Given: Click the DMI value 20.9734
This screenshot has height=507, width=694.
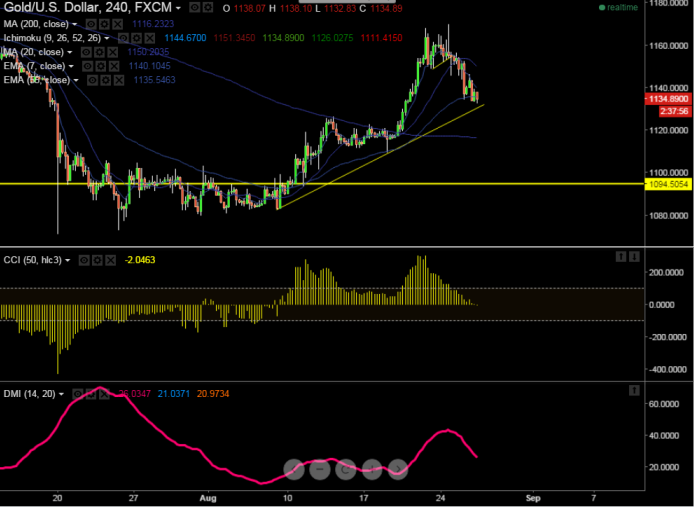Looking at the screenshot, I should click(213, 394).
